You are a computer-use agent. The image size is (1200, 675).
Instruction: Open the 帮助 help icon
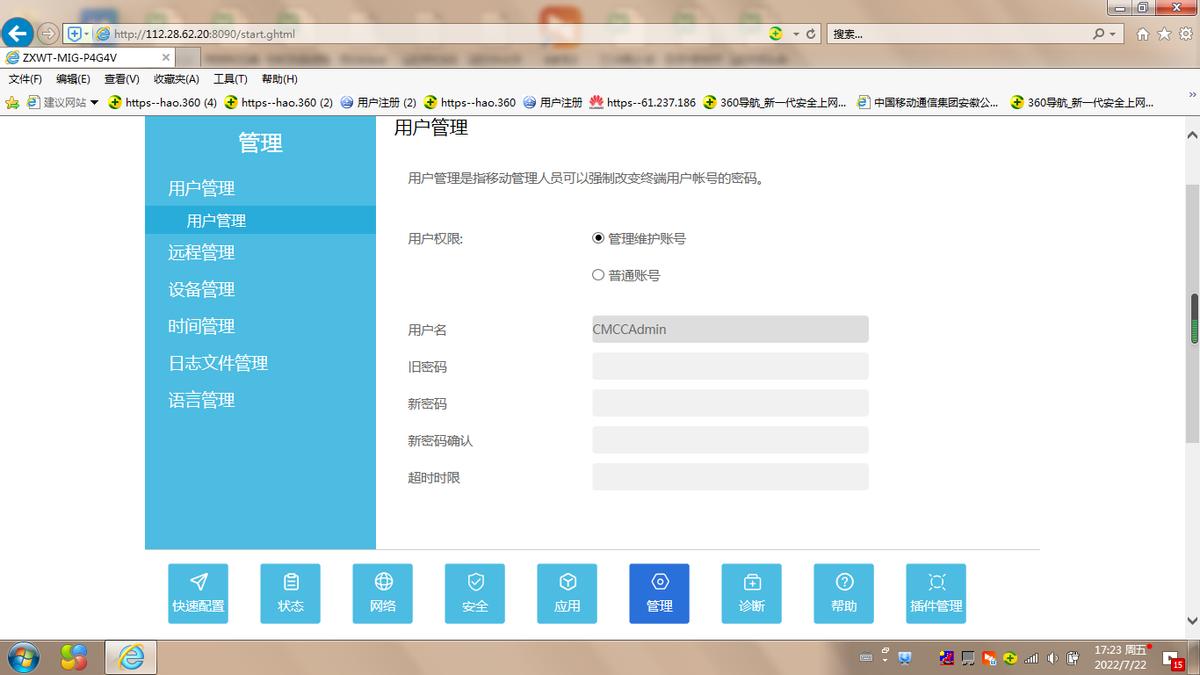[x=843, y=592]
